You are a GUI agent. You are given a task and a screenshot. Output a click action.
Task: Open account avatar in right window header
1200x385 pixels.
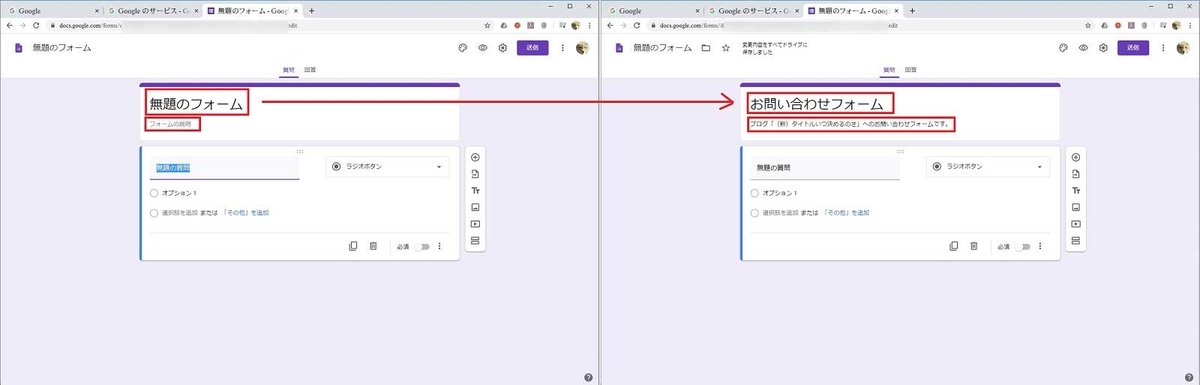[x=1182, y=48]
